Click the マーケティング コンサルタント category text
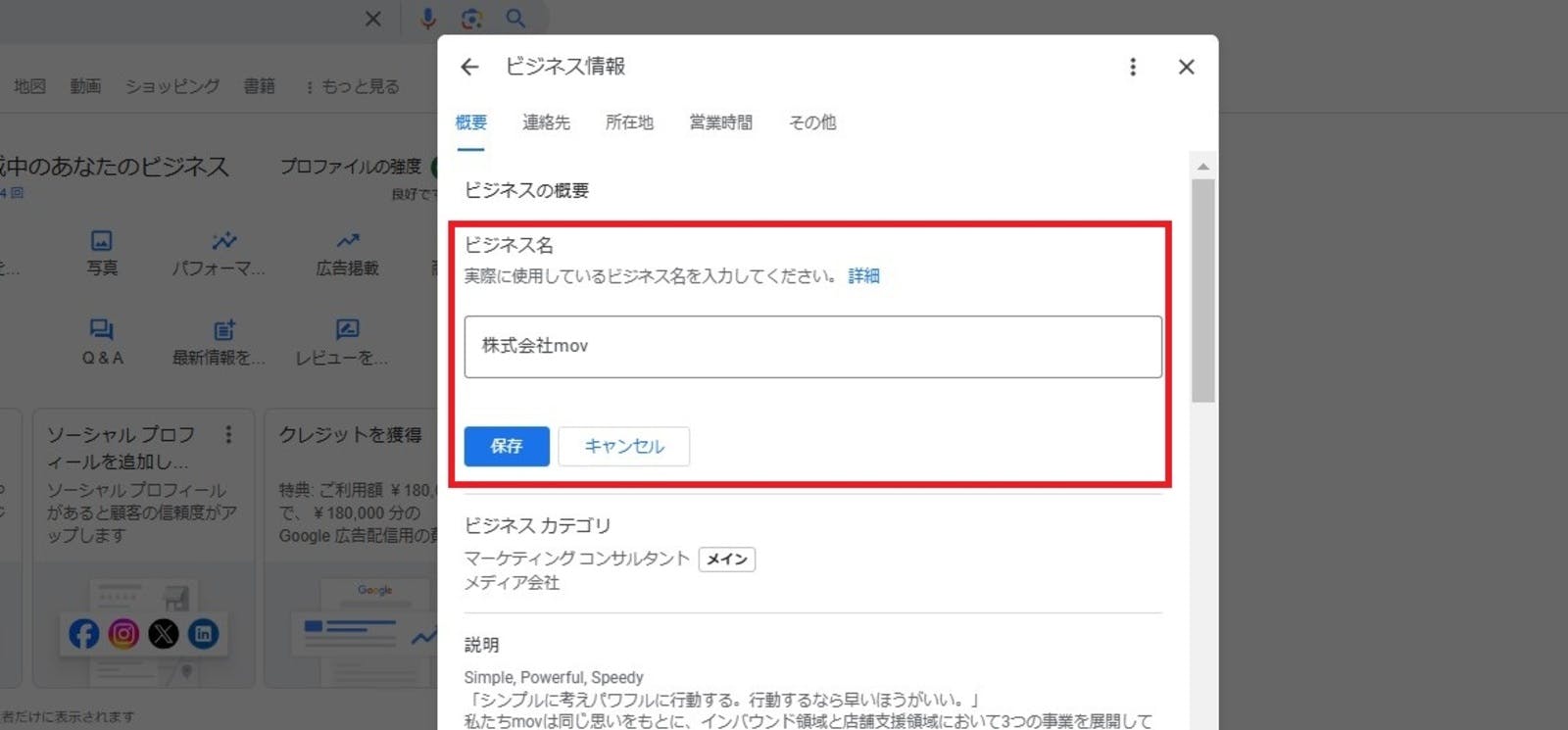The height and width of the screenshot is (730, 1568). point(577,559)
